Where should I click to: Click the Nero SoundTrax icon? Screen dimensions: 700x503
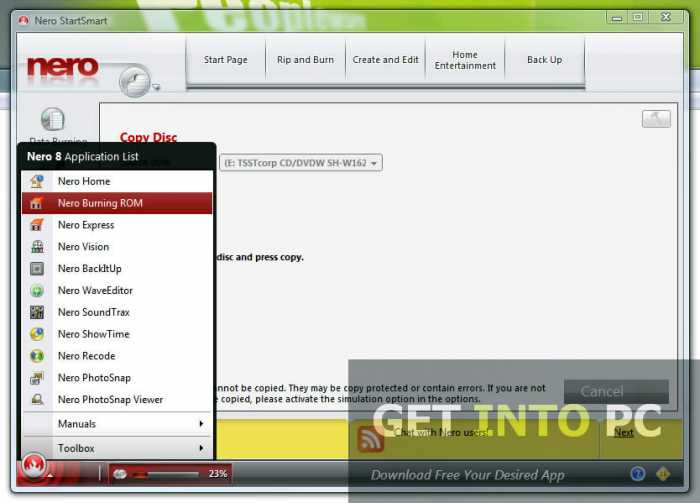pyautogui.click(x=37, y=312)
